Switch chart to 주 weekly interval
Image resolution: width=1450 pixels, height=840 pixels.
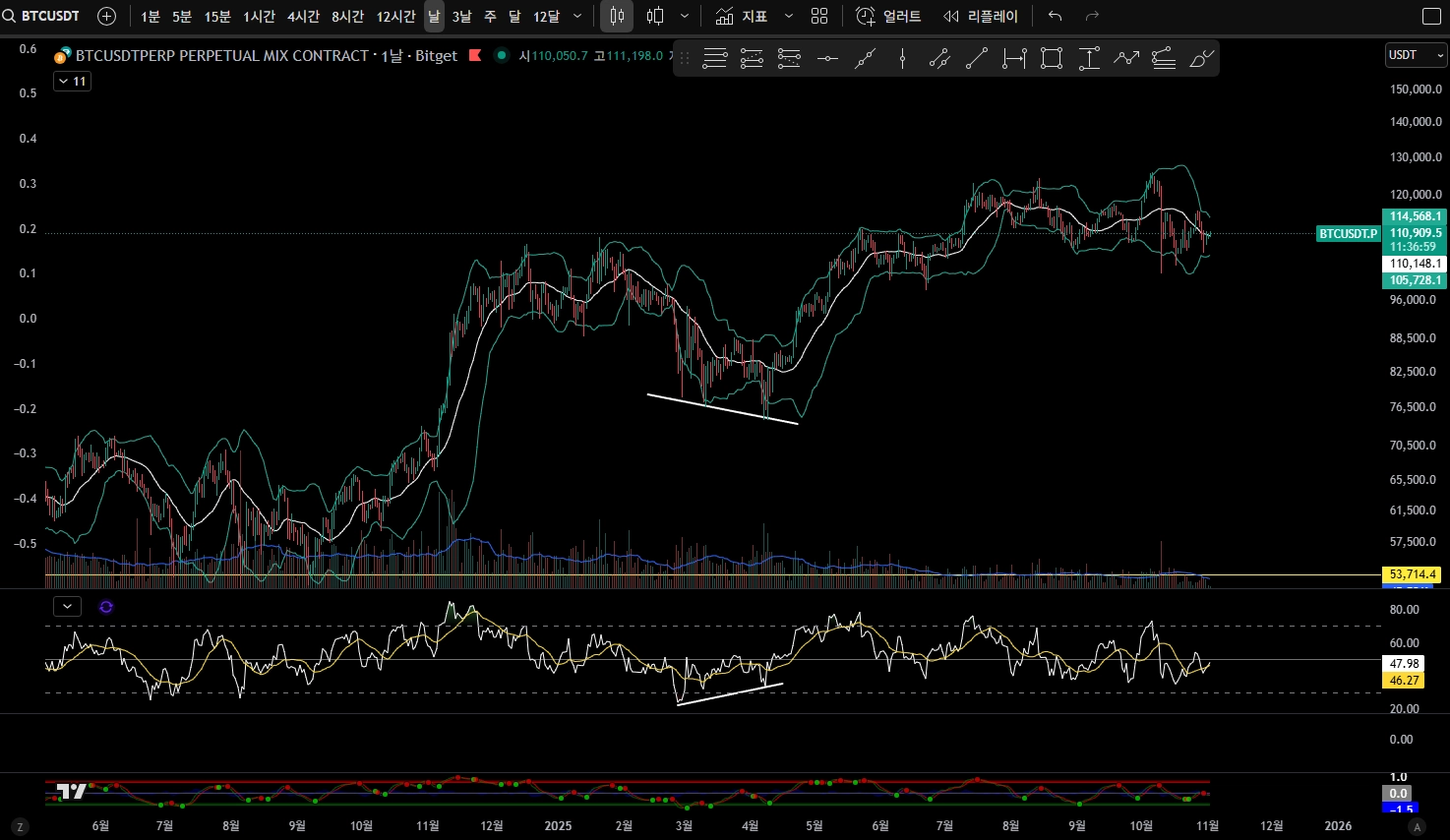pos(490,16)
